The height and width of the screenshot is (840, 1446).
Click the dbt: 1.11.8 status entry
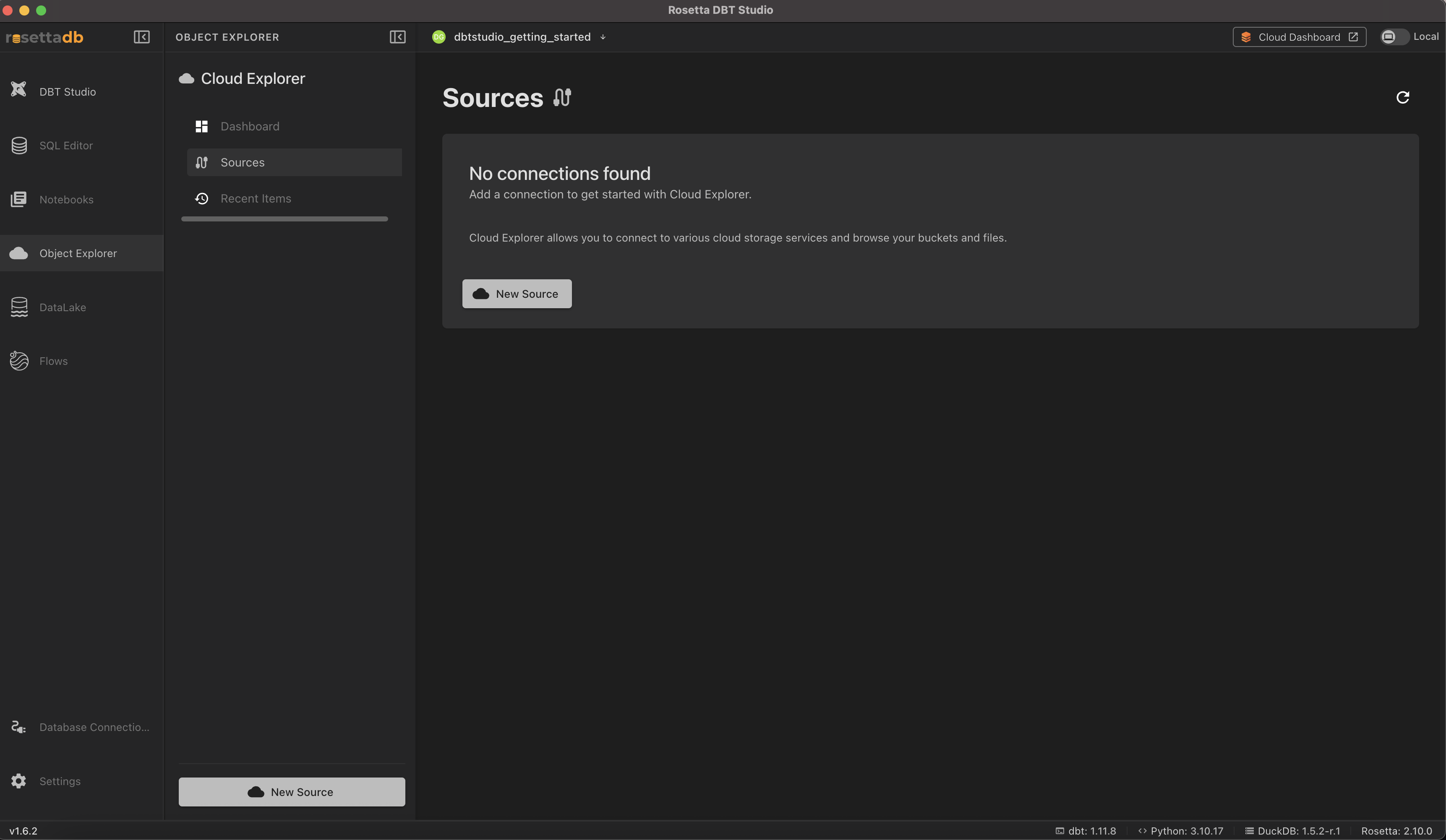click(x=1086, y=831)
